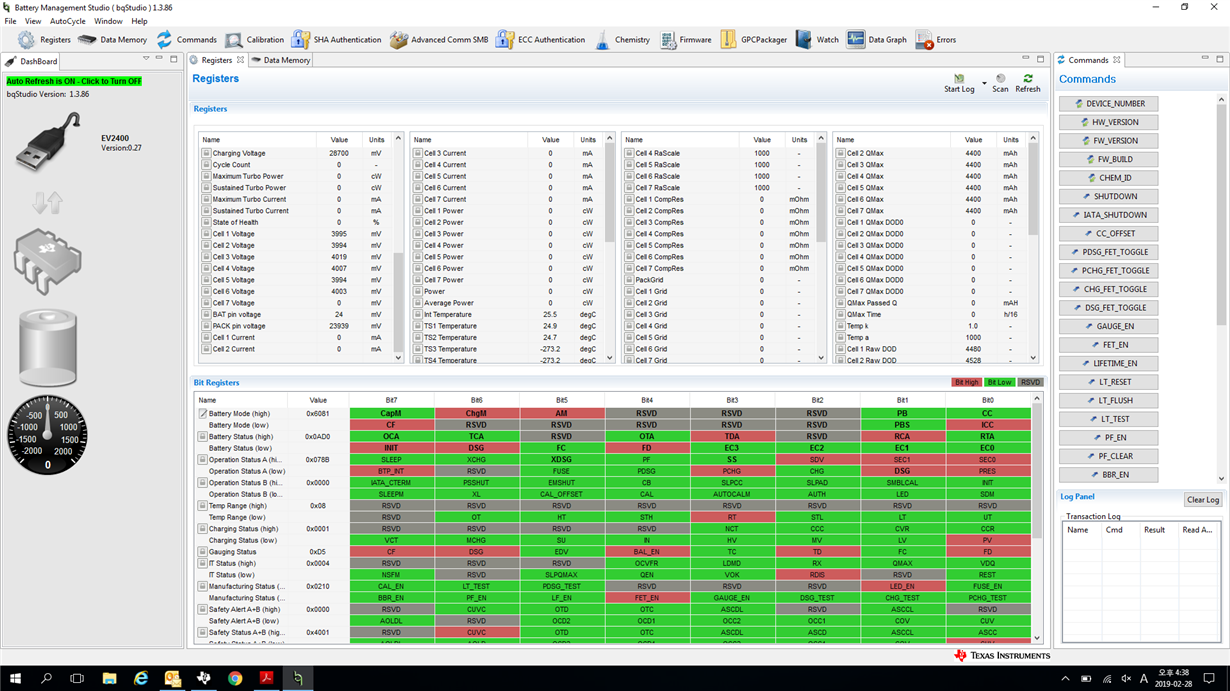Click the Clear Log button
Viewport: 1230px width, 691px height.
click(1203, 500)
